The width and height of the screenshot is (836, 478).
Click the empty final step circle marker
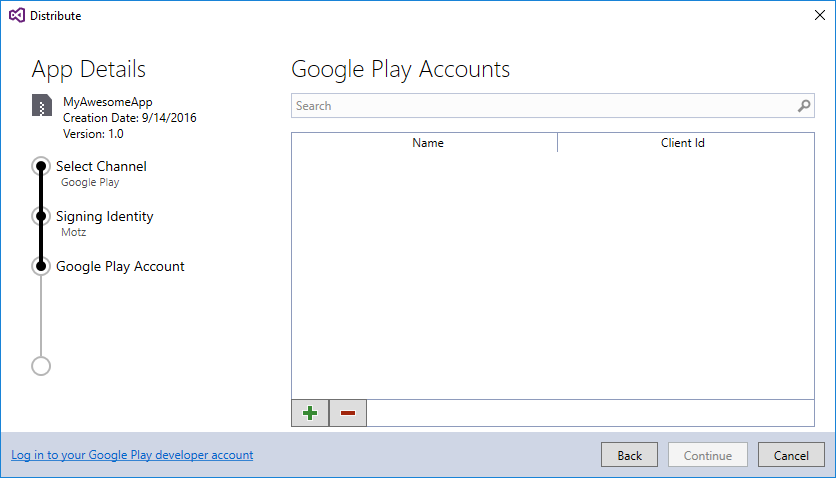point(41,366)
